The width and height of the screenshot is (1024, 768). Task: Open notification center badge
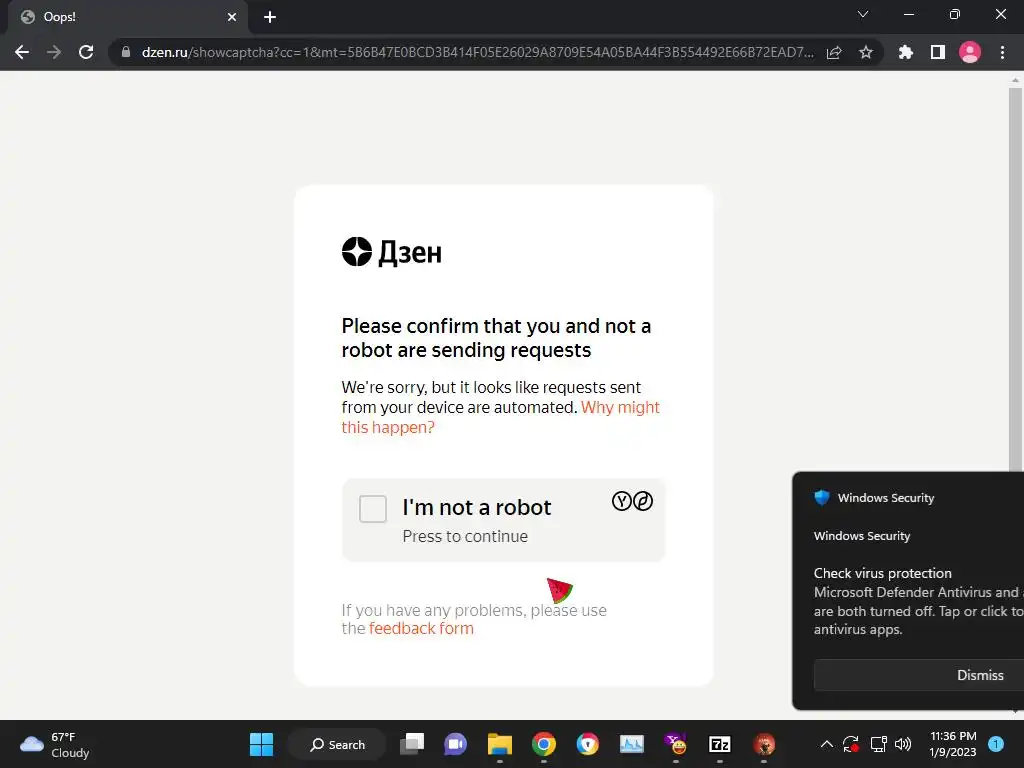(996, 744)
